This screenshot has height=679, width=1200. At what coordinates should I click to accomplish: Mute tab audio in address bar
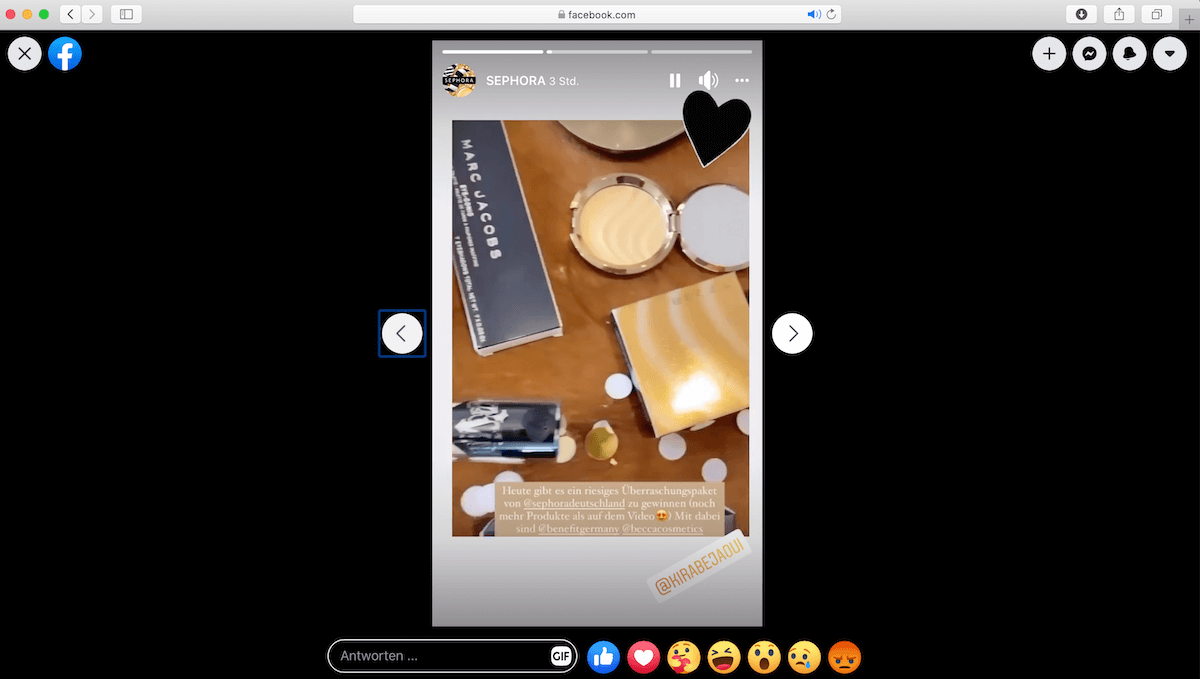813,14
